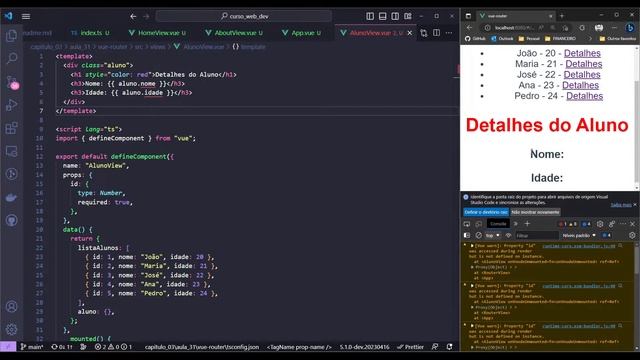Open the Extensions view

11,128
